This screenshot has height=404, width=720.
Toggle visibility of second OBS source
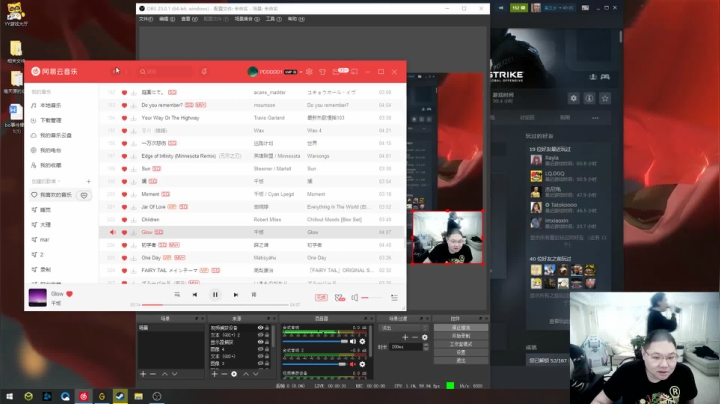click(260, 335)
